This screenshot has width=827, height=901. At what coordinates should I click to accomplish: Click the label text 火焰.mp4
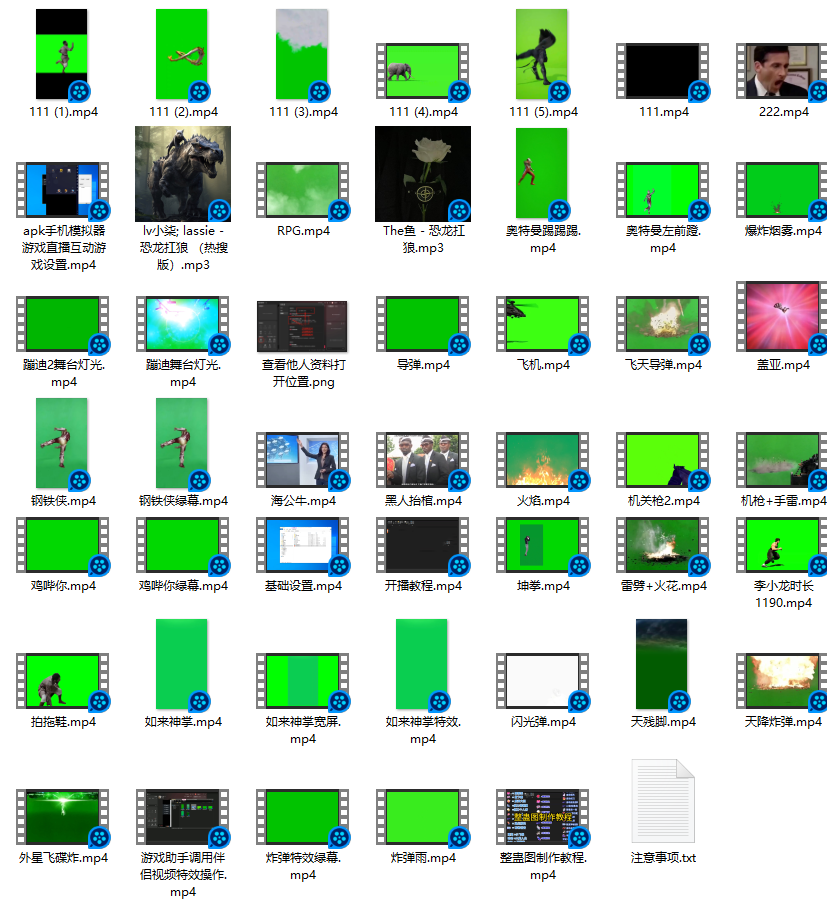543,501
